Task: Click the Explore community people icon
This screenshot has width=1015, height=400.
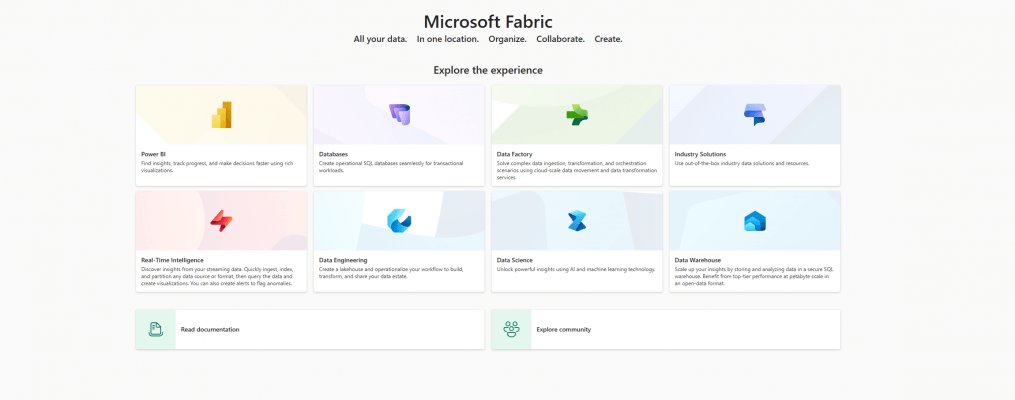Action: [511, 329]
